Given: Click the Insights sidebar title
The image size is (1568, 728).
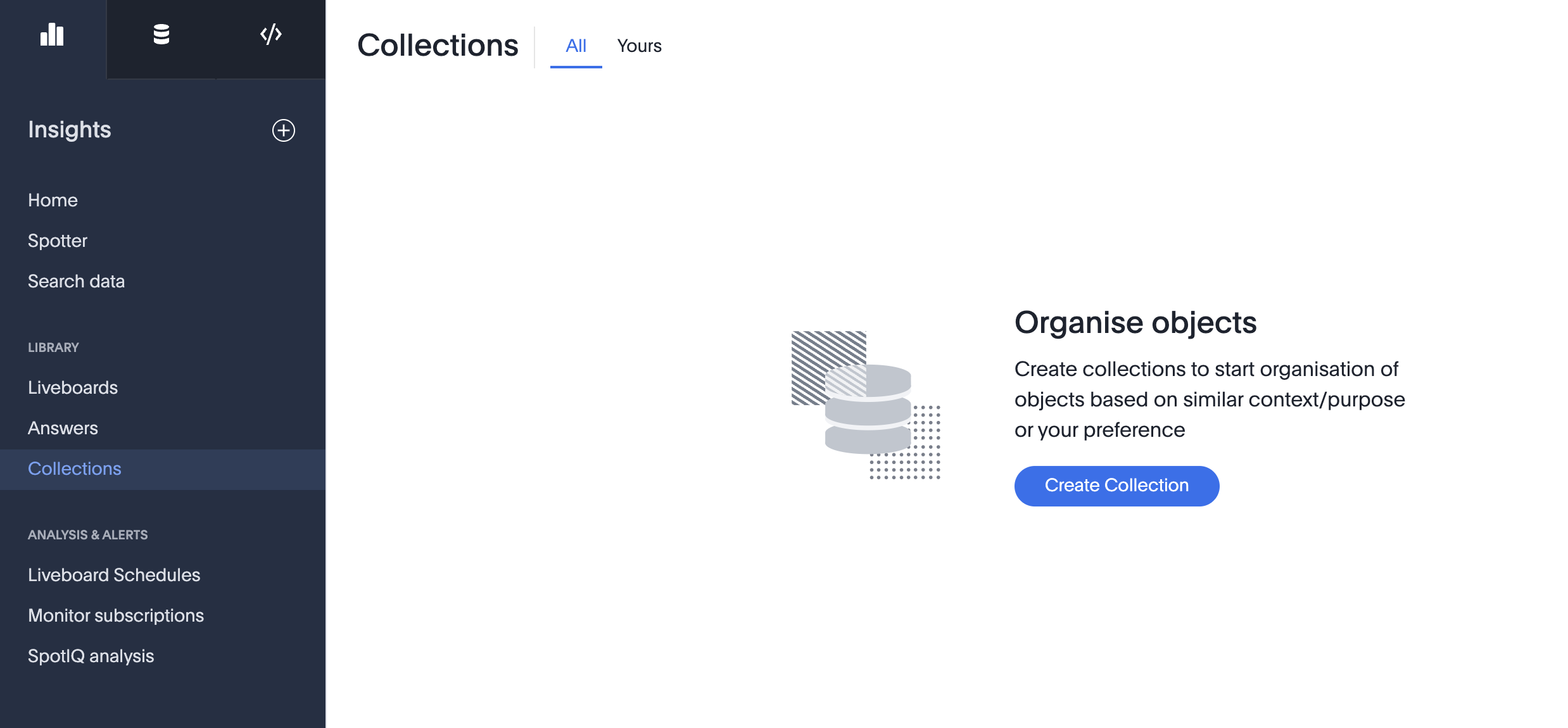Looking at the screenshot, I should [70, 130].
